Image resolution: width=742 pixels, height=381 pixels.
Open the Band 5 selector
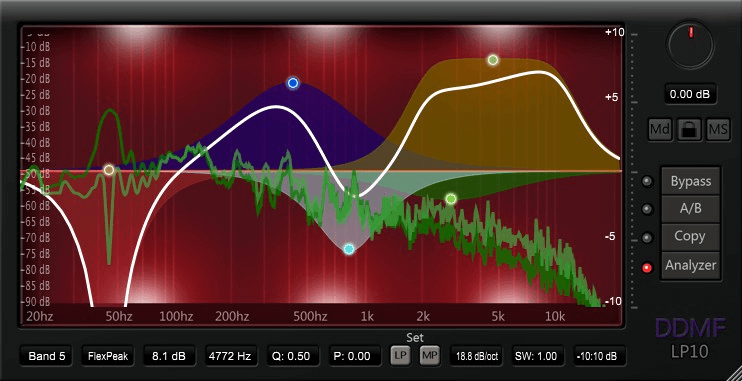tap(46, 356)
